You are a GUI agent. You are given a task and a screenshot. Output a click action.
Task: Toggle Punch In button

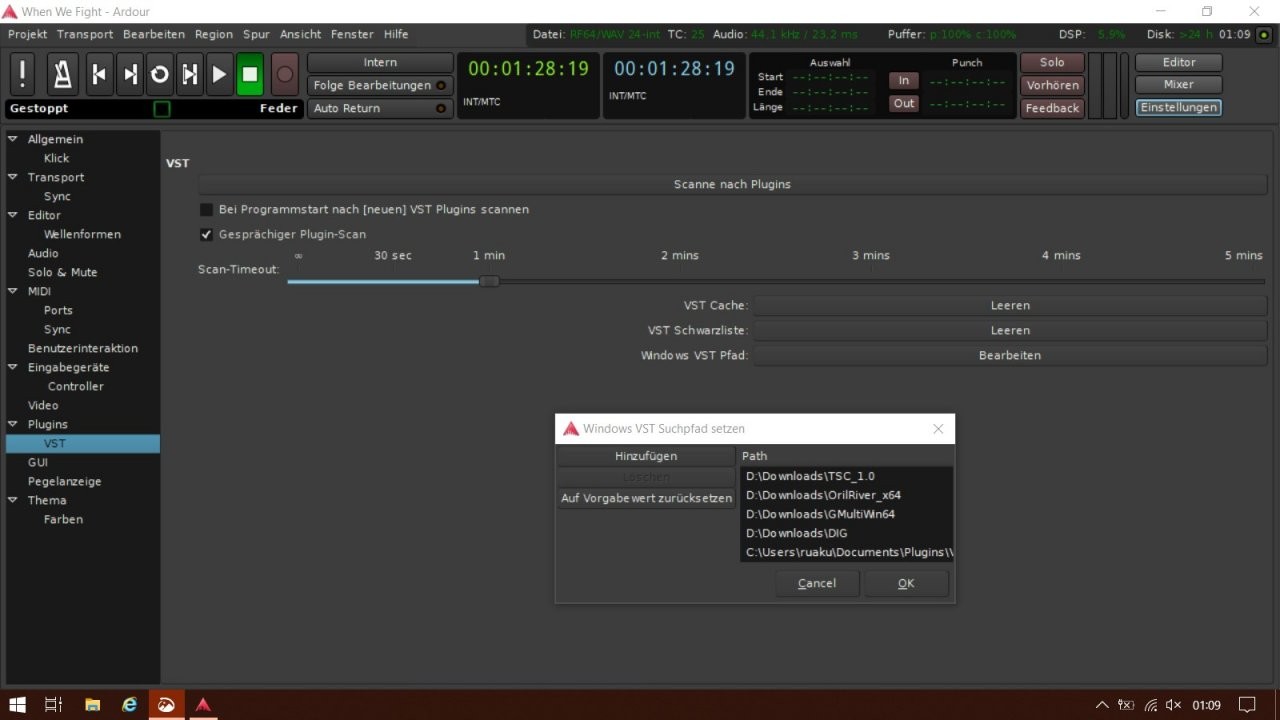904,80
